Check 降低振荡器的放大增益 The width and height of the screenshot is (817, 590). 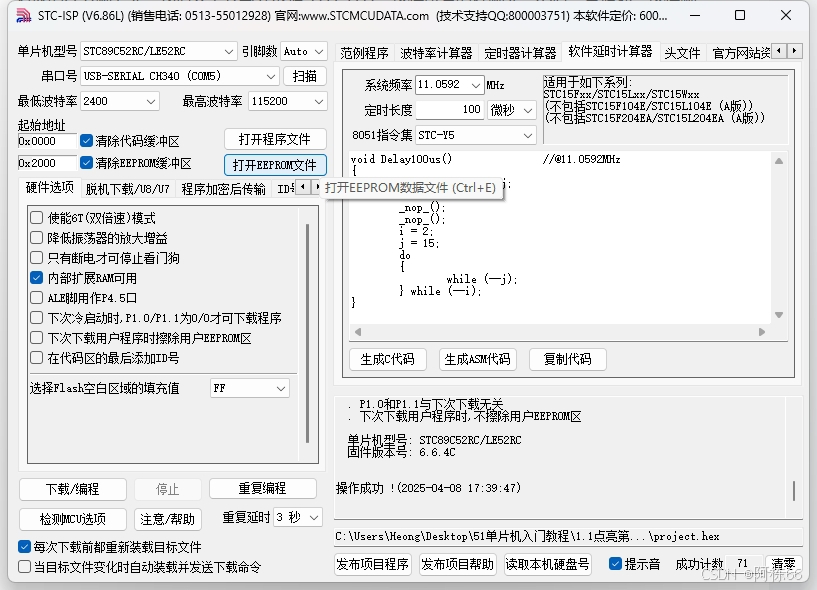coord(36,238)
